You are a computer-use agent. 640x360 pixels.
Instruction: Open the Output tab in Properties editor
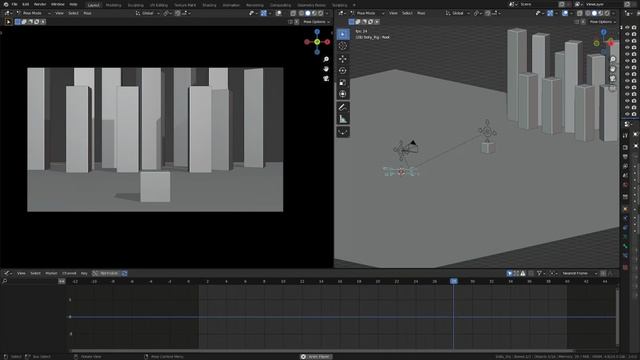coord(625,157)
